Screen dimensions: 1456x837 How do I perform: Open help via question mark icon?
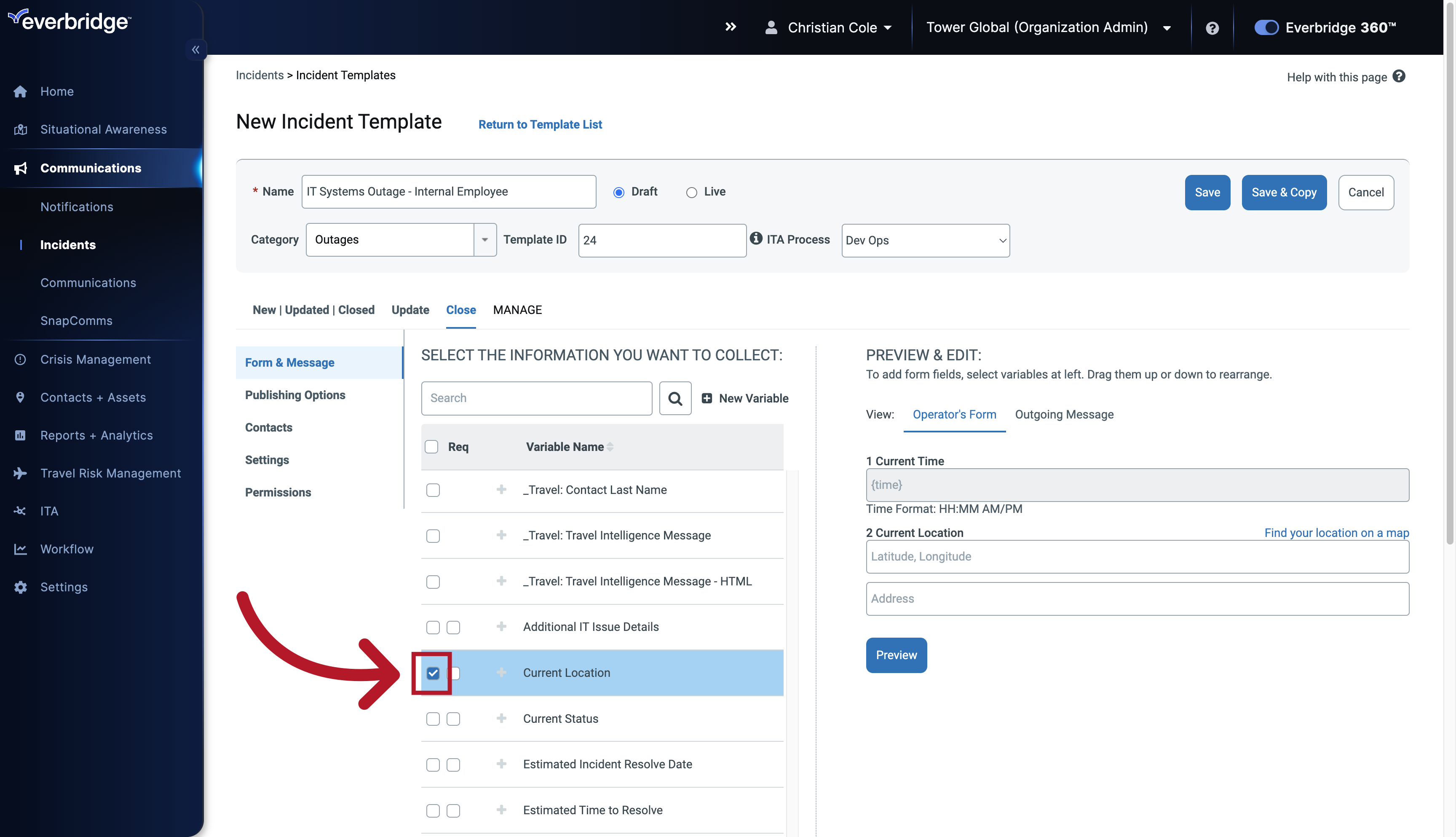pyautogui.click(x=1212, y=27)
